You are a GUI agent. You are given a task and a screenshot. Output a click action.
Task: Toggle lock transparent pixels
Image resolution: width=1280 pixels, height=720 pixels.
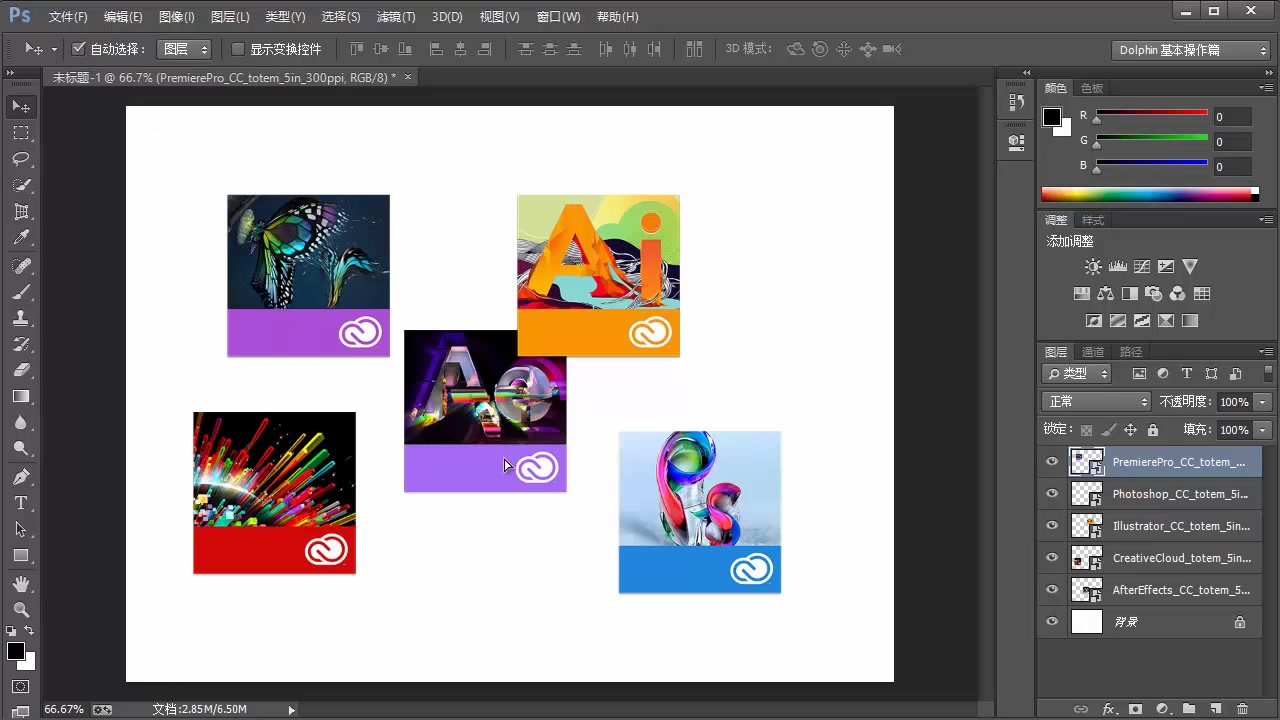[x=1086, y=430]
